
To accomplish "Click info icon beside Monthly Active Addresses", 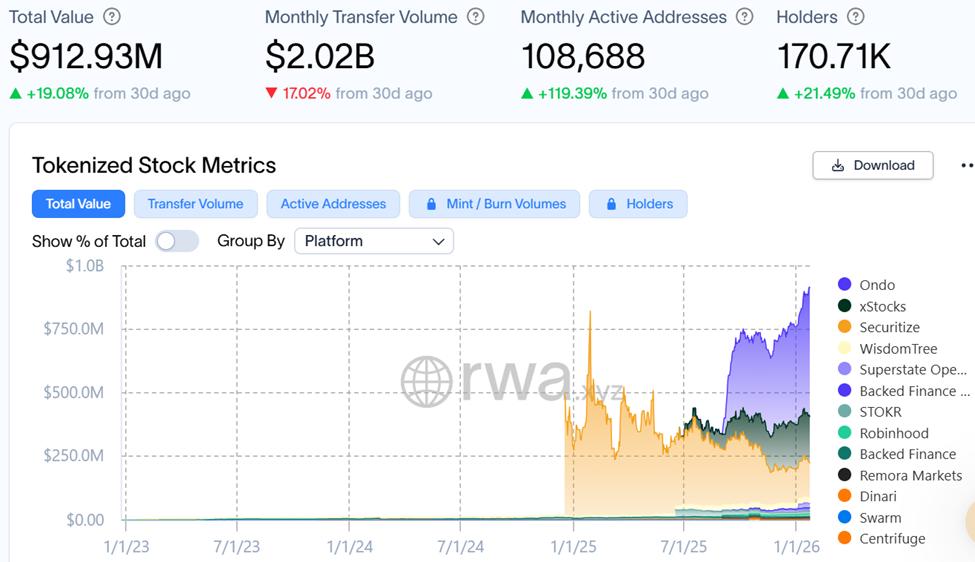I will coord(744,17).
